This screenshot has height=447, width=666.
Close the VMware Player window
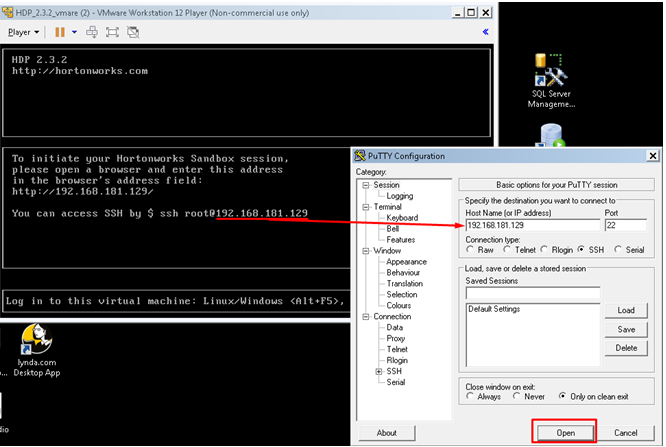tap(485, 13)
